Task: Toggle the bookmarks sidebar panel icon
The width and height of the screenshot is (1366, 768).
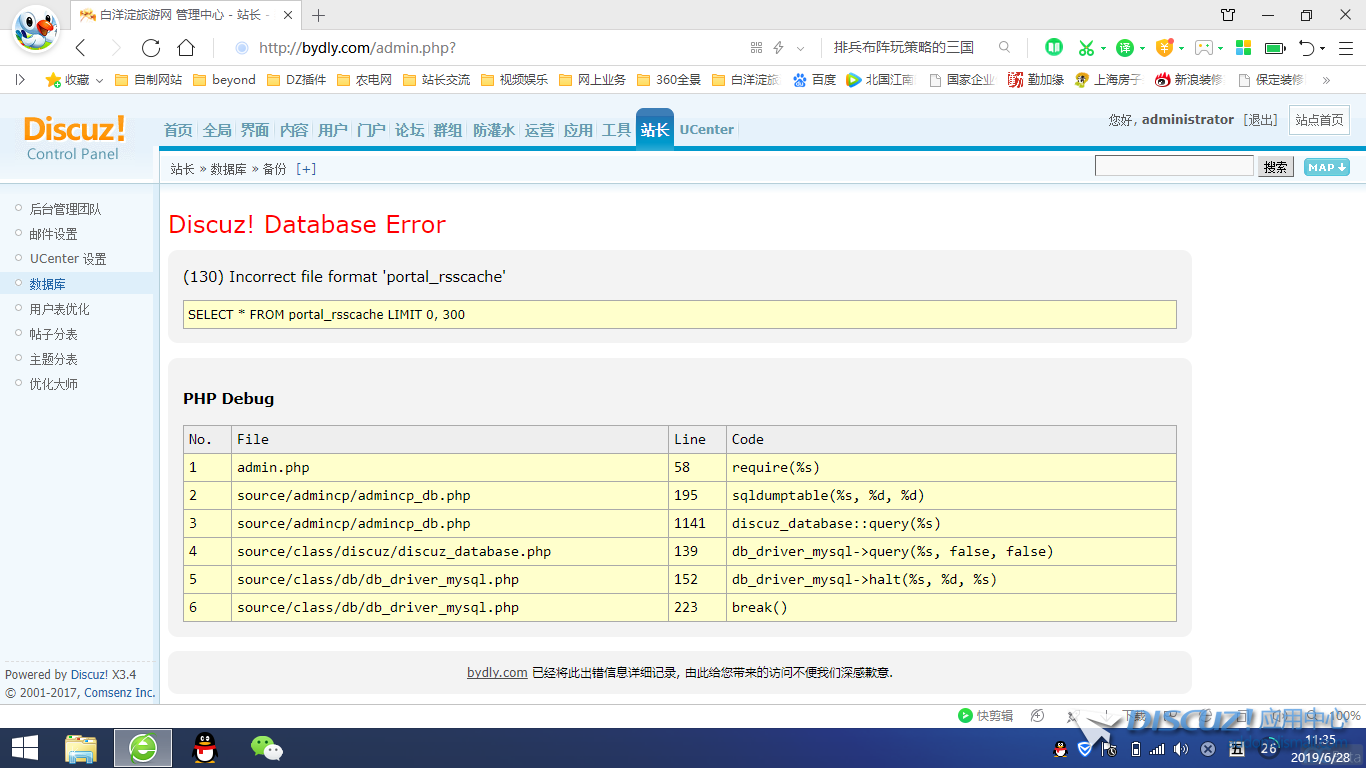Action: pyautogui.click(x=20, y=79)
